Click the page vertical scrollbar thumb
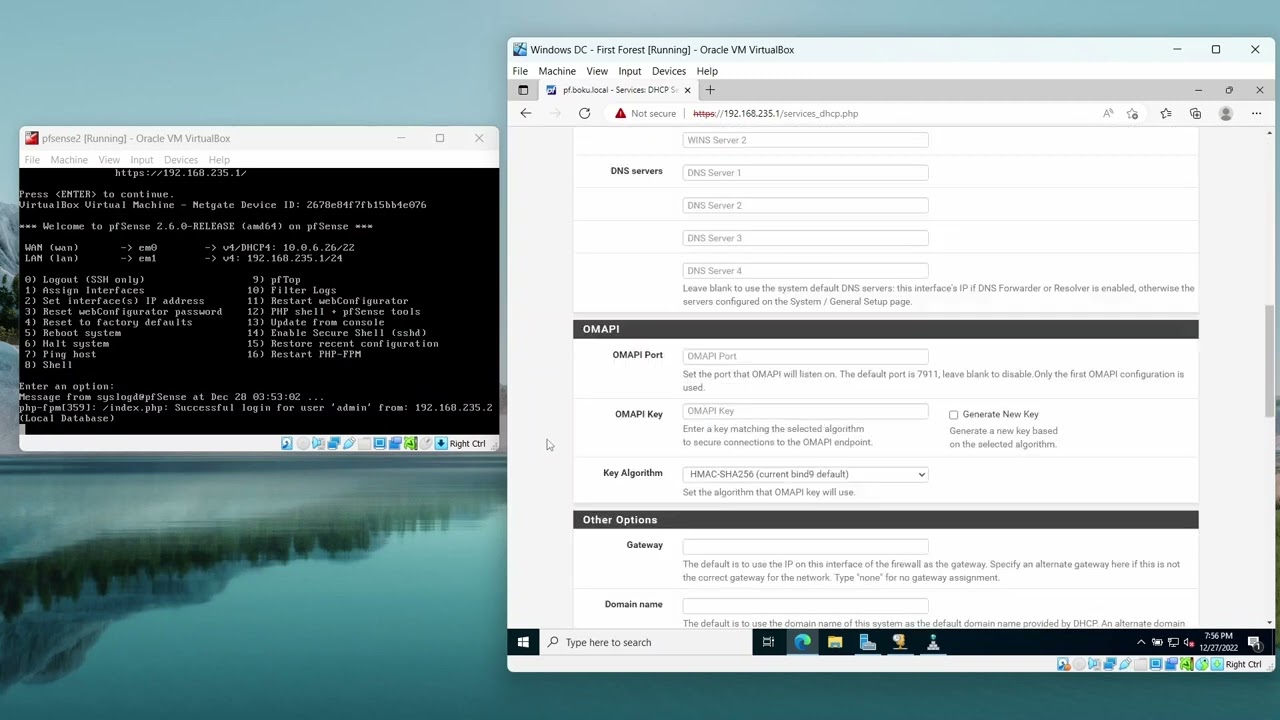This screenshot has height=720, width=1280. point(1270,362)
